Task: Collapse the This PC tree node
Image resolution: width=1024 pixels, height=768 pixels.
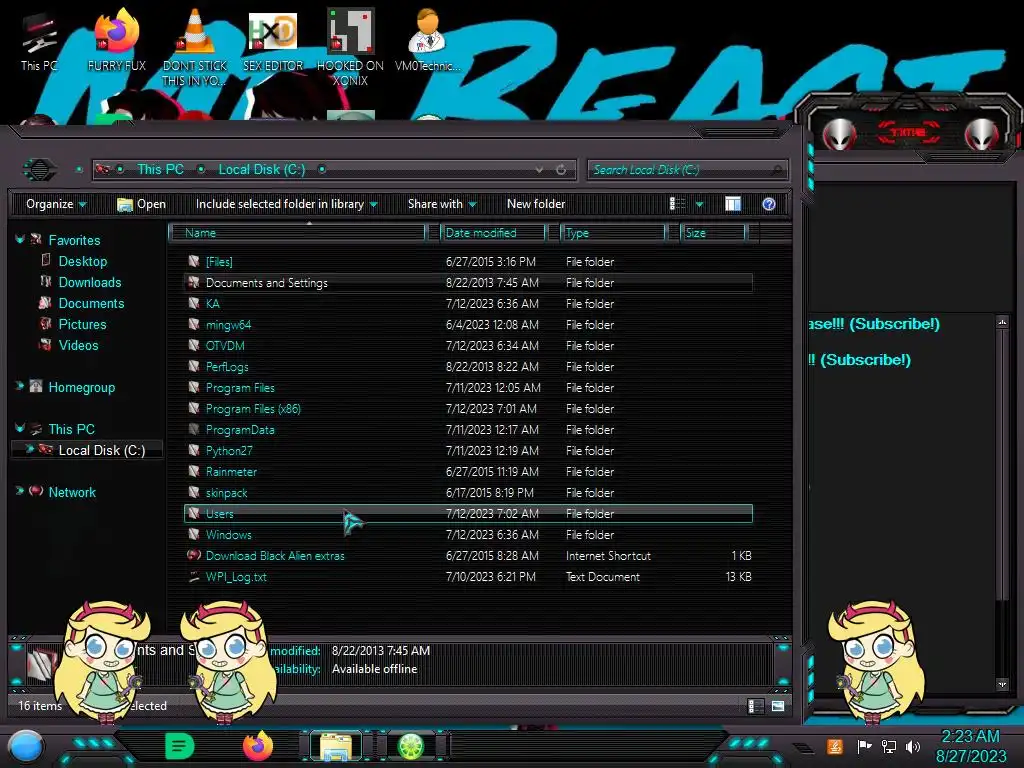Action: [x=20, y=428]
